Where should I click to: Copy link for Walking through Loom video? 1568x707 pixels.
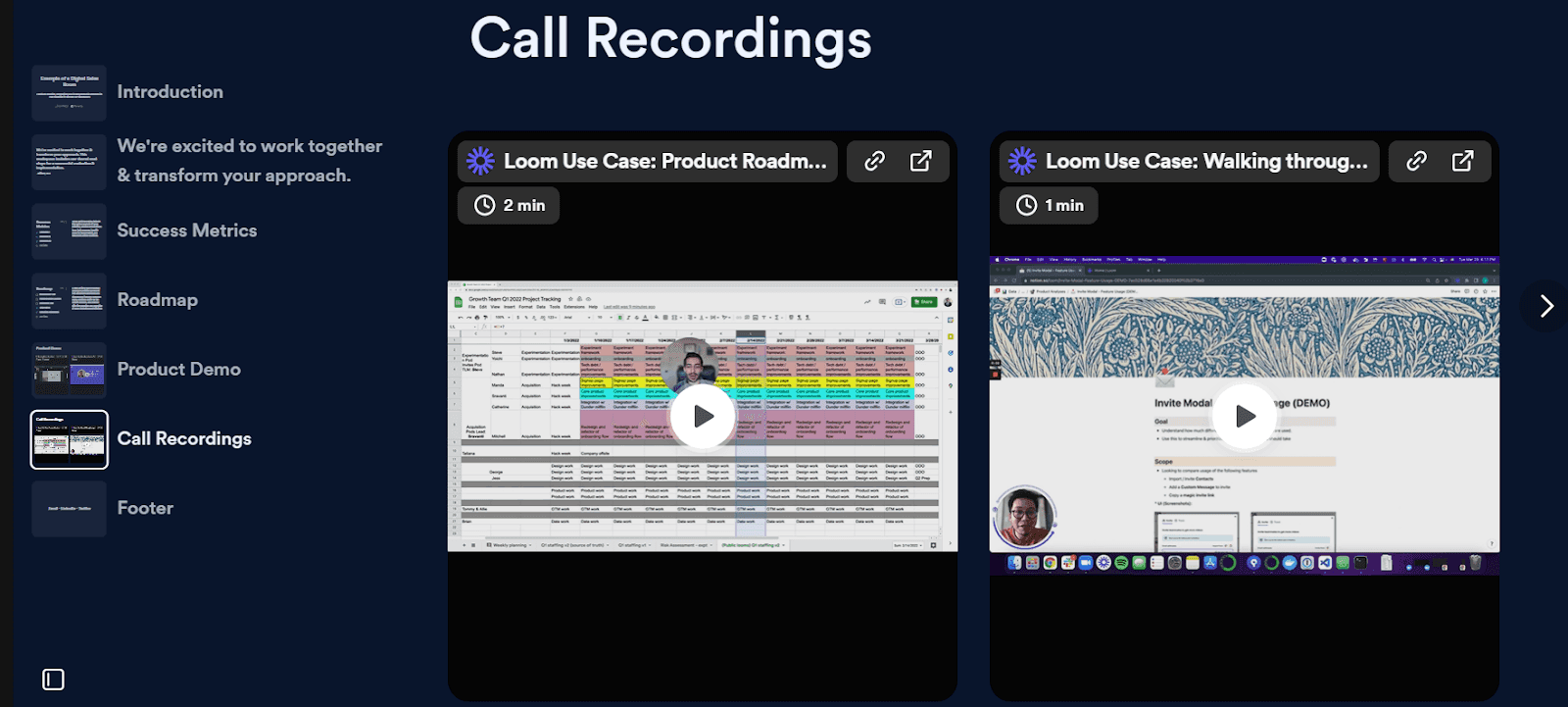click(x=1416, y=161)
